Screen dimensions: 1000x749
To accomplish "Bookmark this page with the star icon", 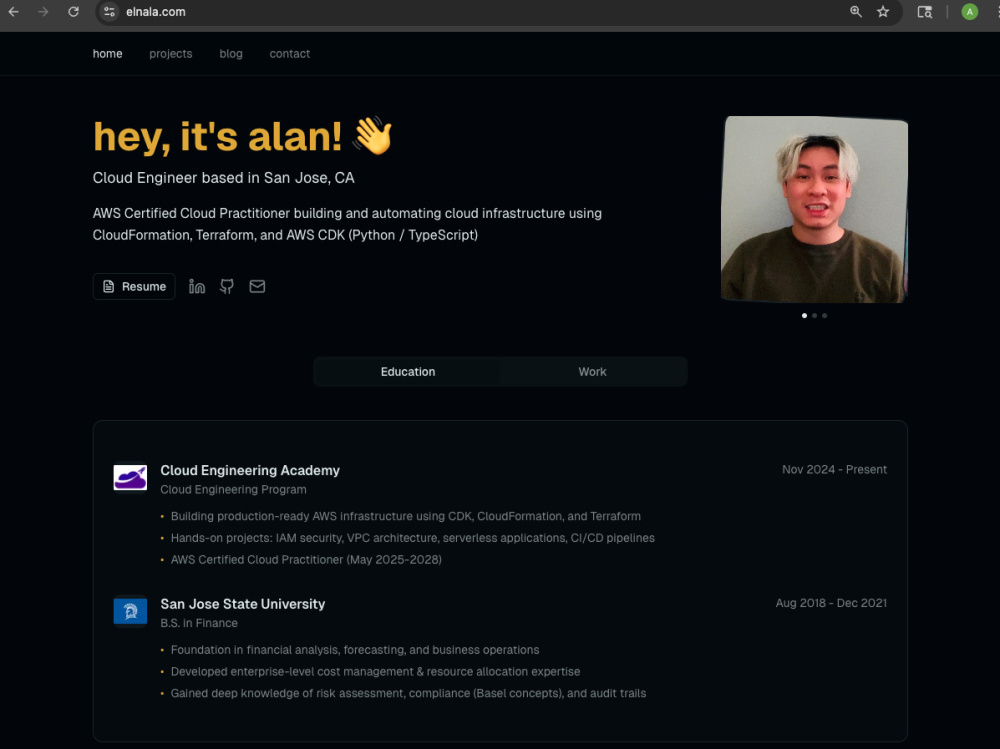I will coord(883,11).
